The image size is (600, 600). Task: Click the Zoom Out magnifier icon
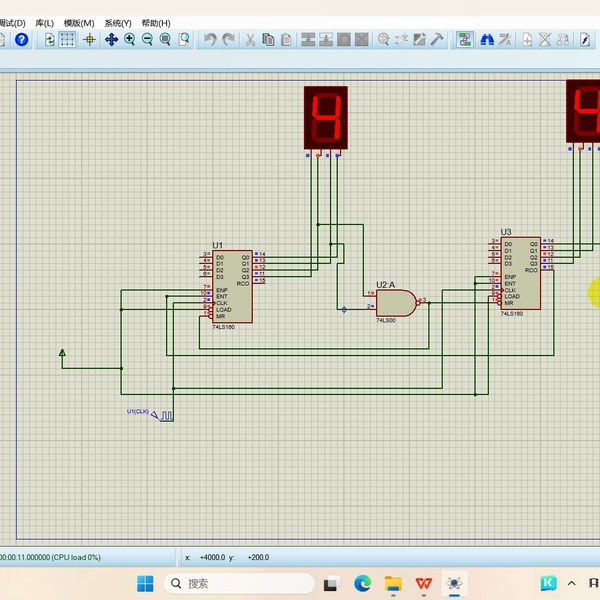[x=147, y=40]
